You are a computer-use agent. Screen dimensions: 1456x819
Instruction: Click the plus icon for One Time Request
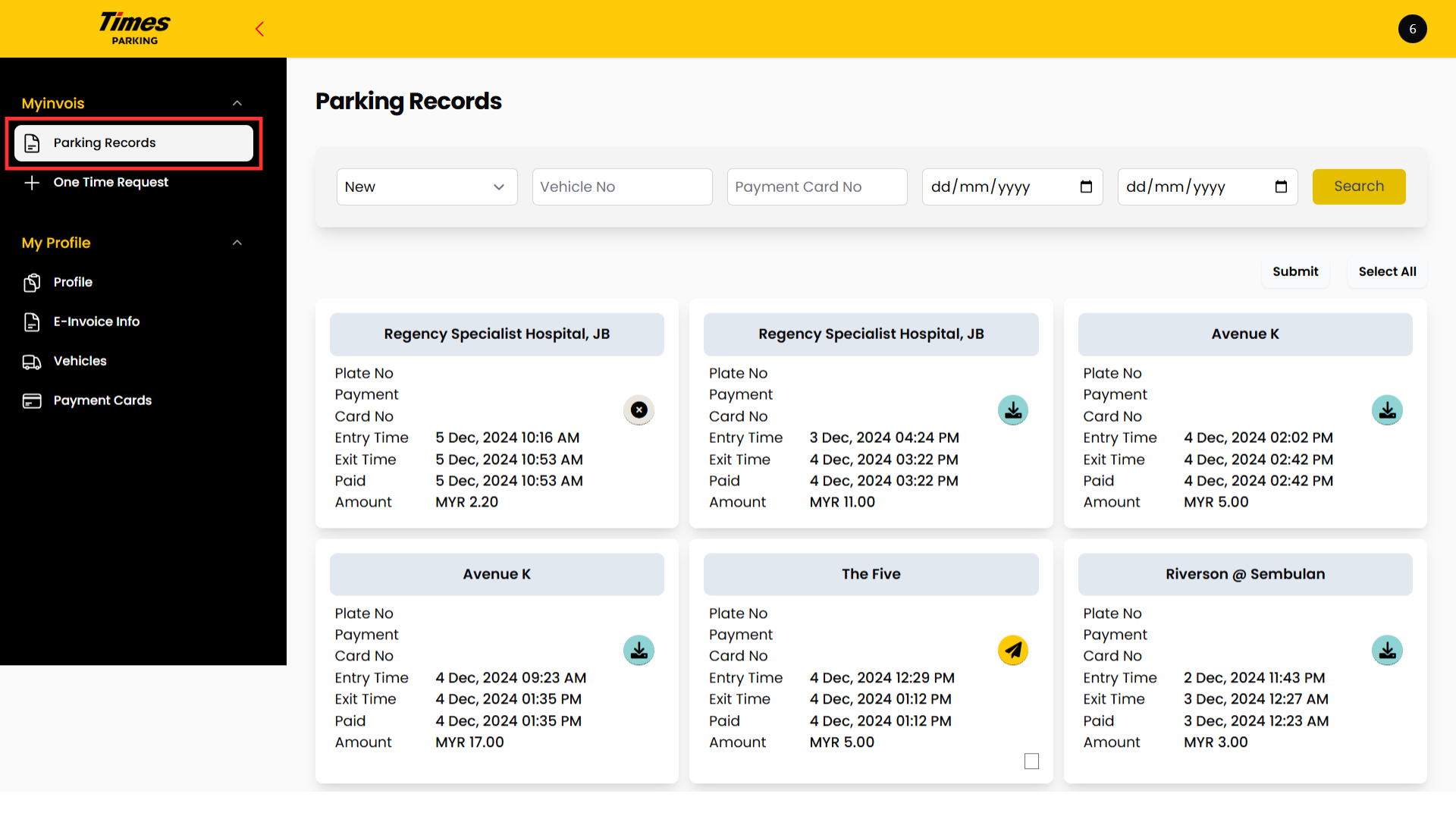point(32,182)
